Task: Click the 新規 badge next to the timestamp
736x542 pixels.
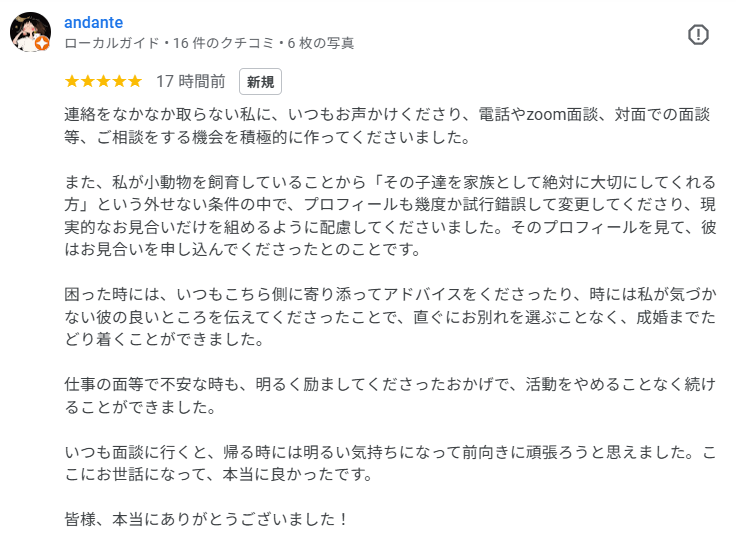Action: [x=261, y=82]
